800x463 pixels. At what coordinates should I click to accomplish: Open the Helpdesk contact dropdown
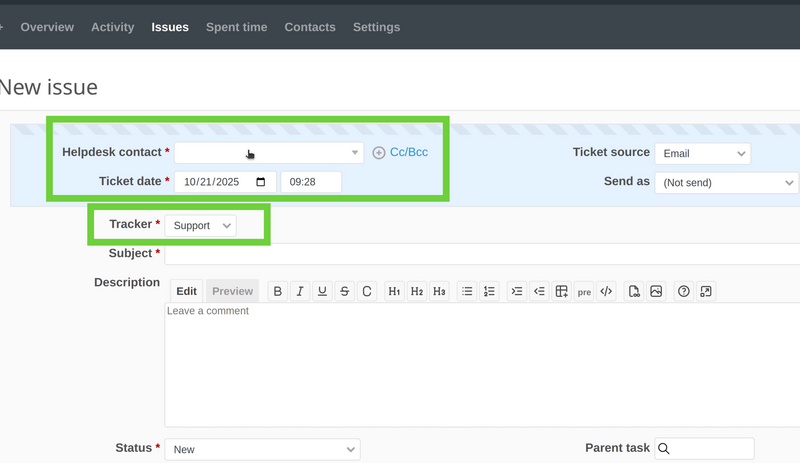click(x=269, y=153)
